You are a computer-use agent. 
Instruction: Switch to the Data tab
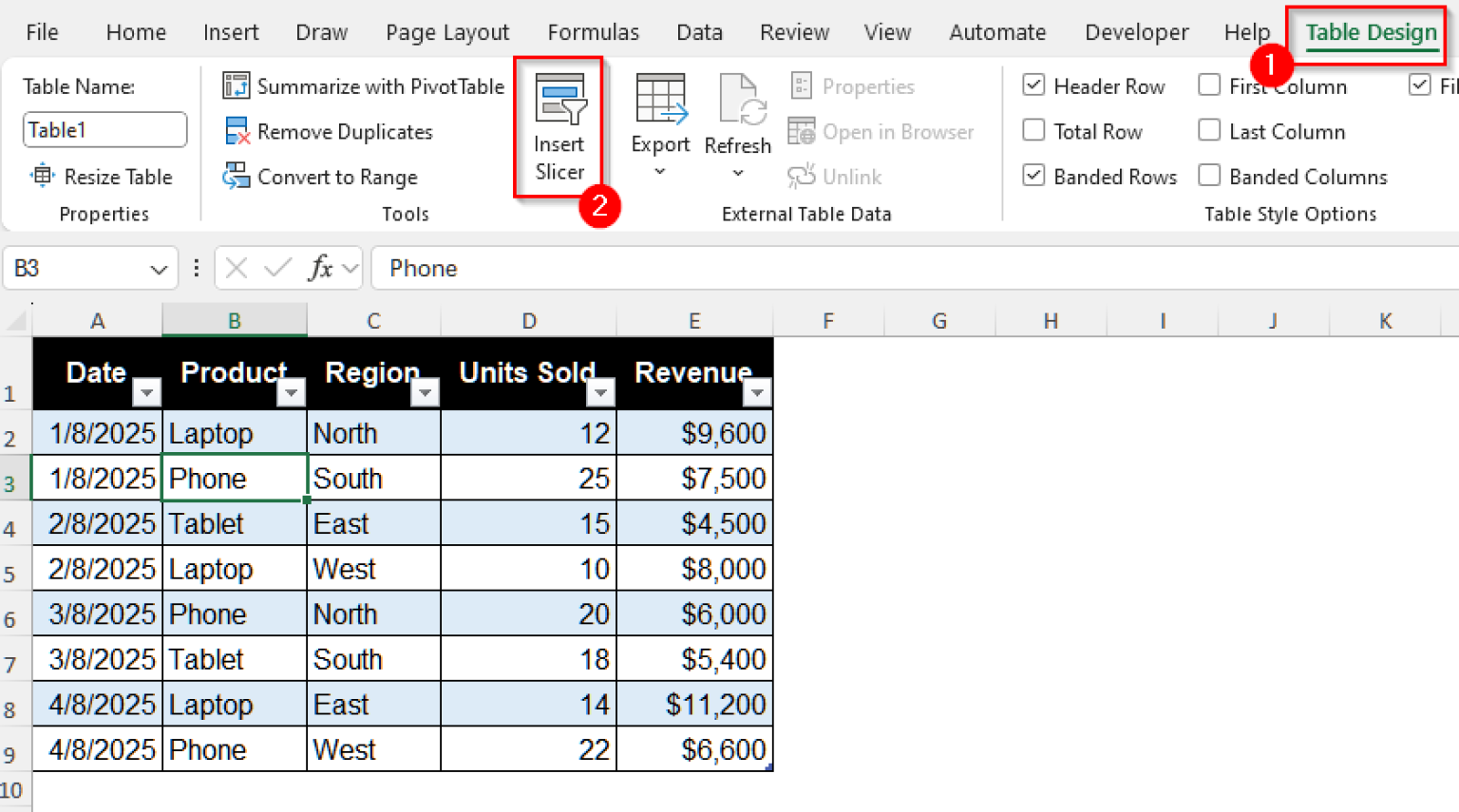click(699, 31)
